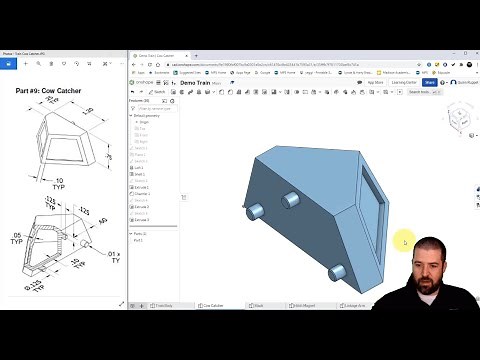Click the heart favorite icon in Photos

click(x=64, y=63)
